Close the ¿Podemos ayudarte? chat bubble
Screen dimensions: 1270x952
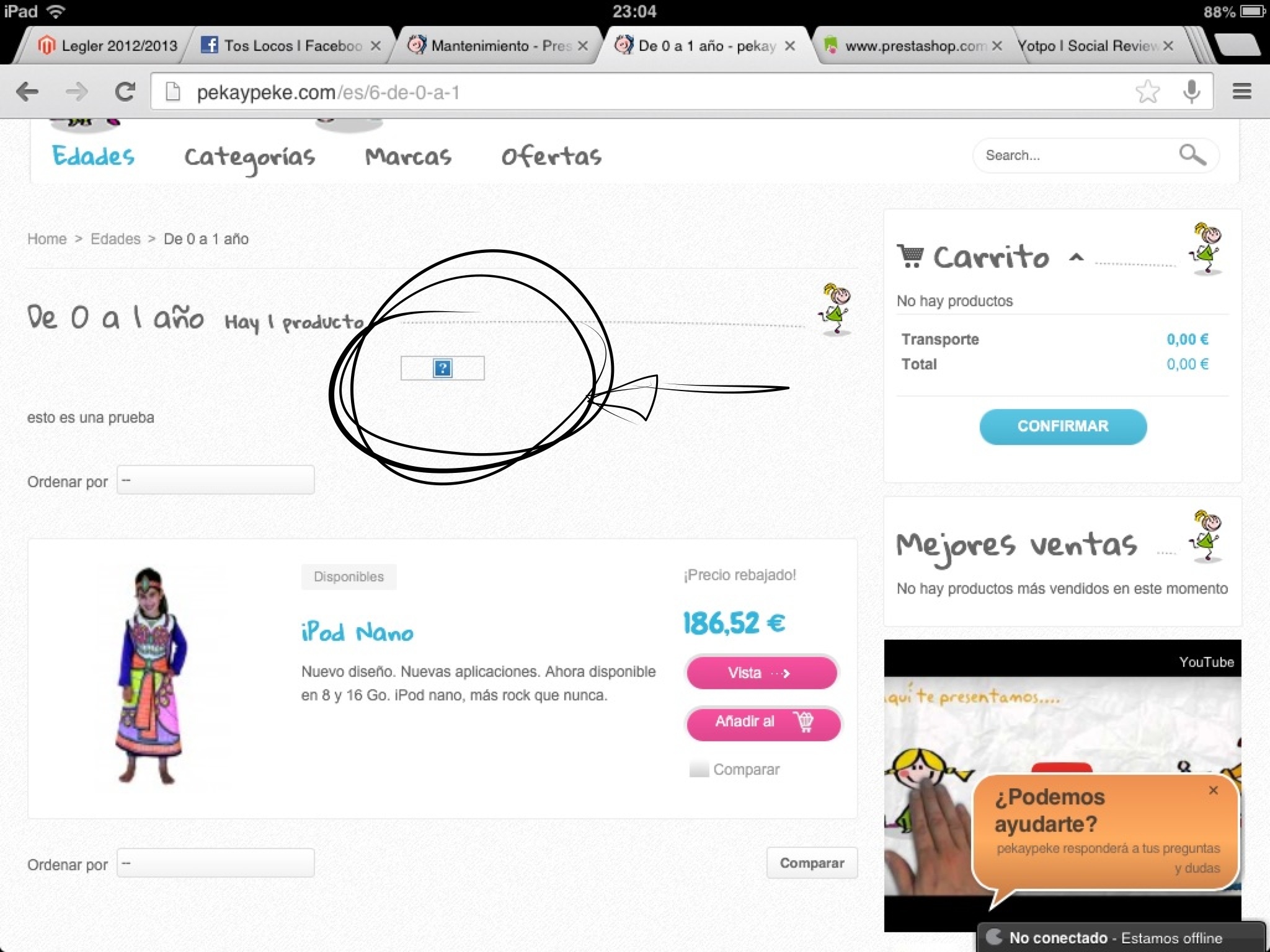tap(1213, 790)
